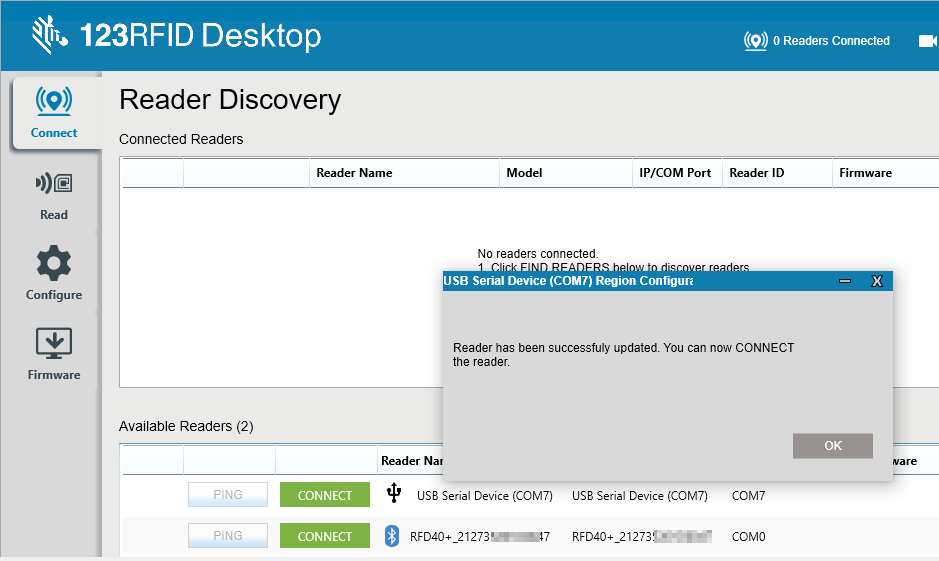Click the Bluetooth icon for RFD40+ reader
Image resolution: width=939 pixels, height=561 pixels.
pyautogui.click(x=392, y=536)
